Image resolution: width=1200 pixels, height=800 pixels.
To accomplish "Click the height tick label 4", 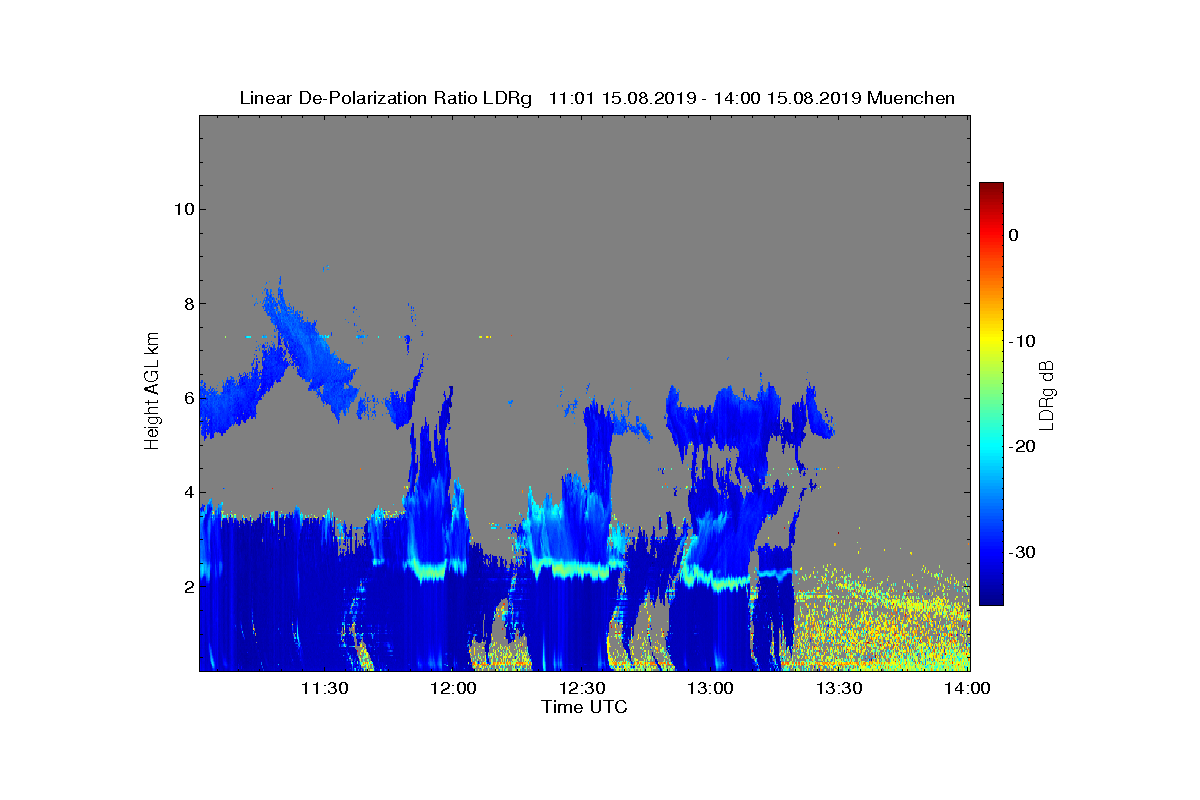I will pyautogui.click(x=187, y=492).
